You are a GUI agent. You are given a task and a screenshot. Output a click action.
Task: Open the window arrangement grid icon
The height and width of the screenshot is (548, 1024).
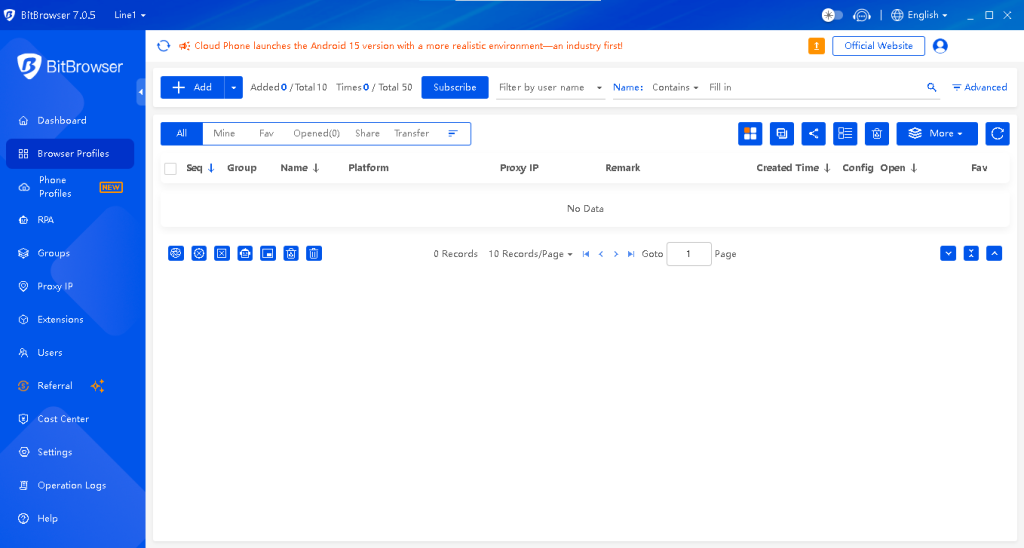750,133
